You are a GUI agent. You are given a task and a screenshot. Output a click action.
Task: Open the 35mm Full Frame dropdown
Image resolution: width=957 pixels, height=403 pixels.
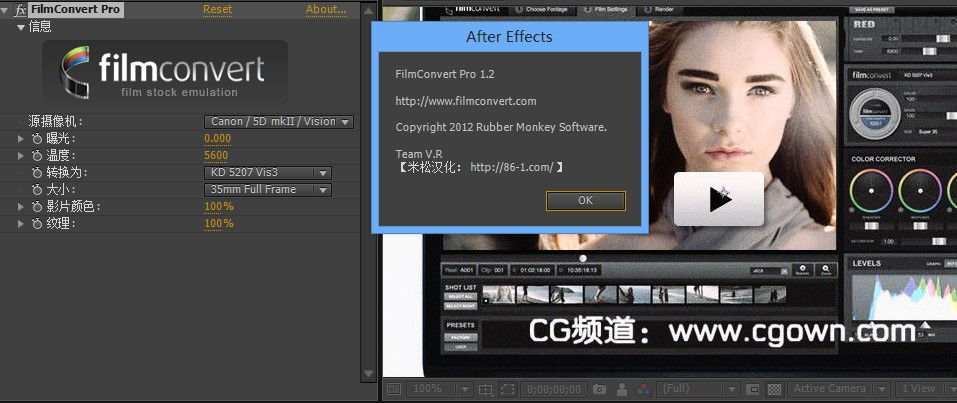[x=268, y=190]
